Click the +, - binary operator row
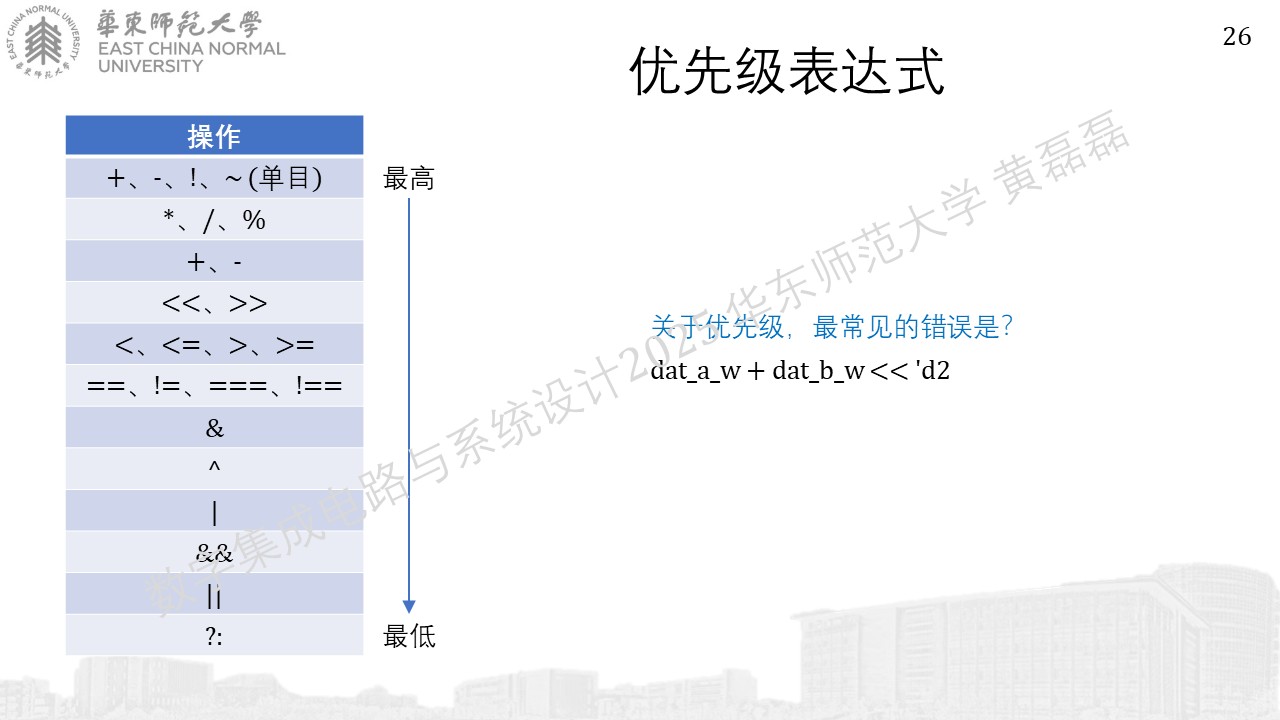 click(x=214, y=261)
